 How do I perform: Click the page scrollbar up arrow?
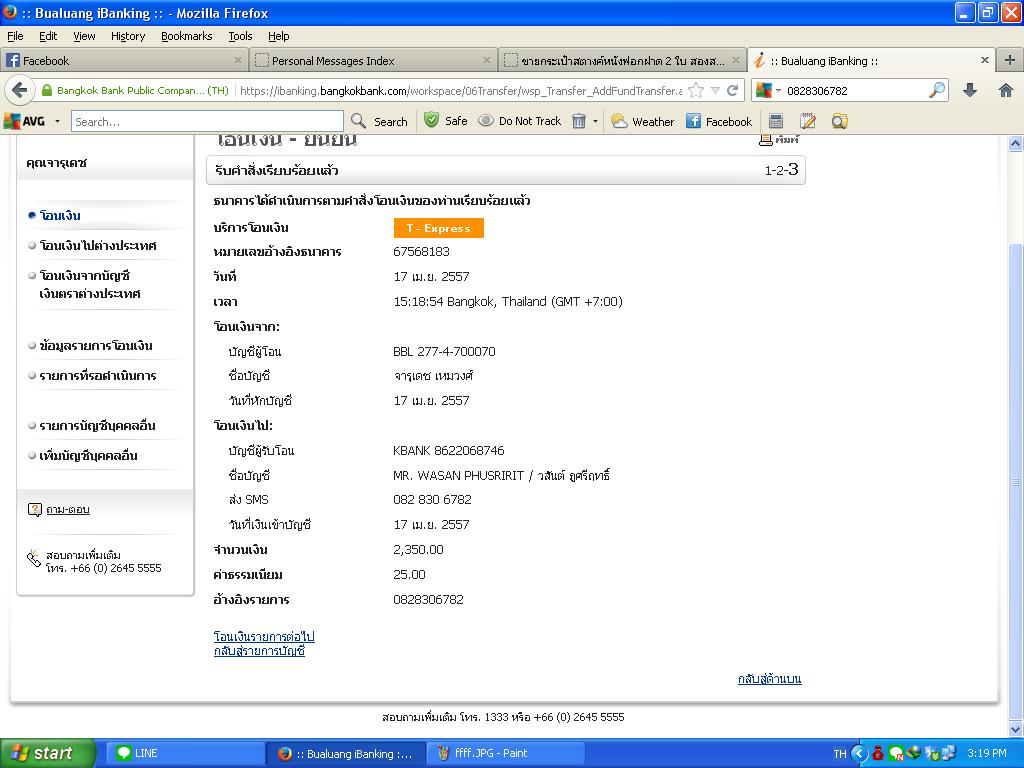click(x=1016, y=143)
